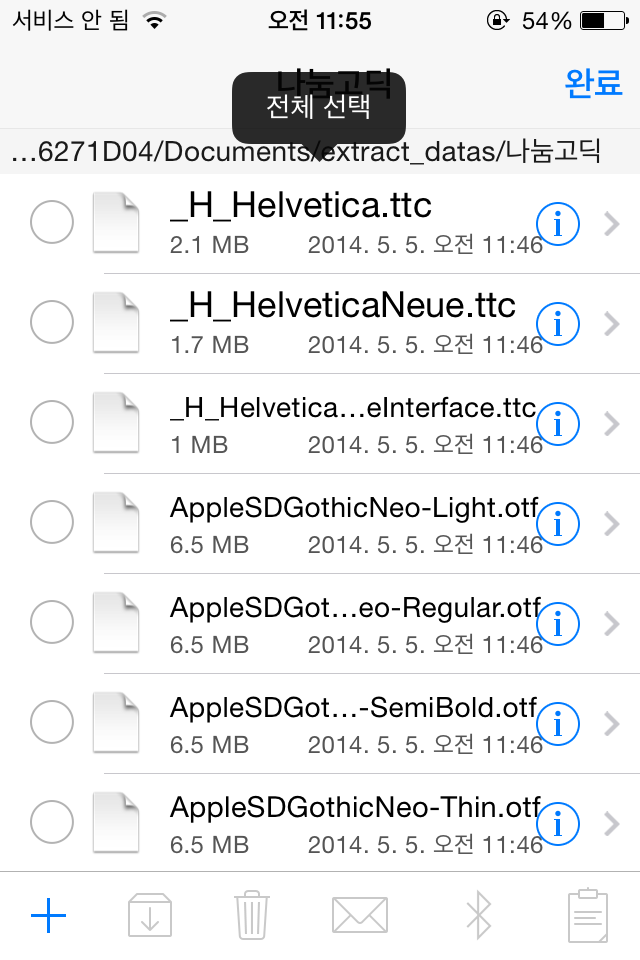The image size is (640, 960).
Task: Tap the trash delete icon
Action: [252, 915]
